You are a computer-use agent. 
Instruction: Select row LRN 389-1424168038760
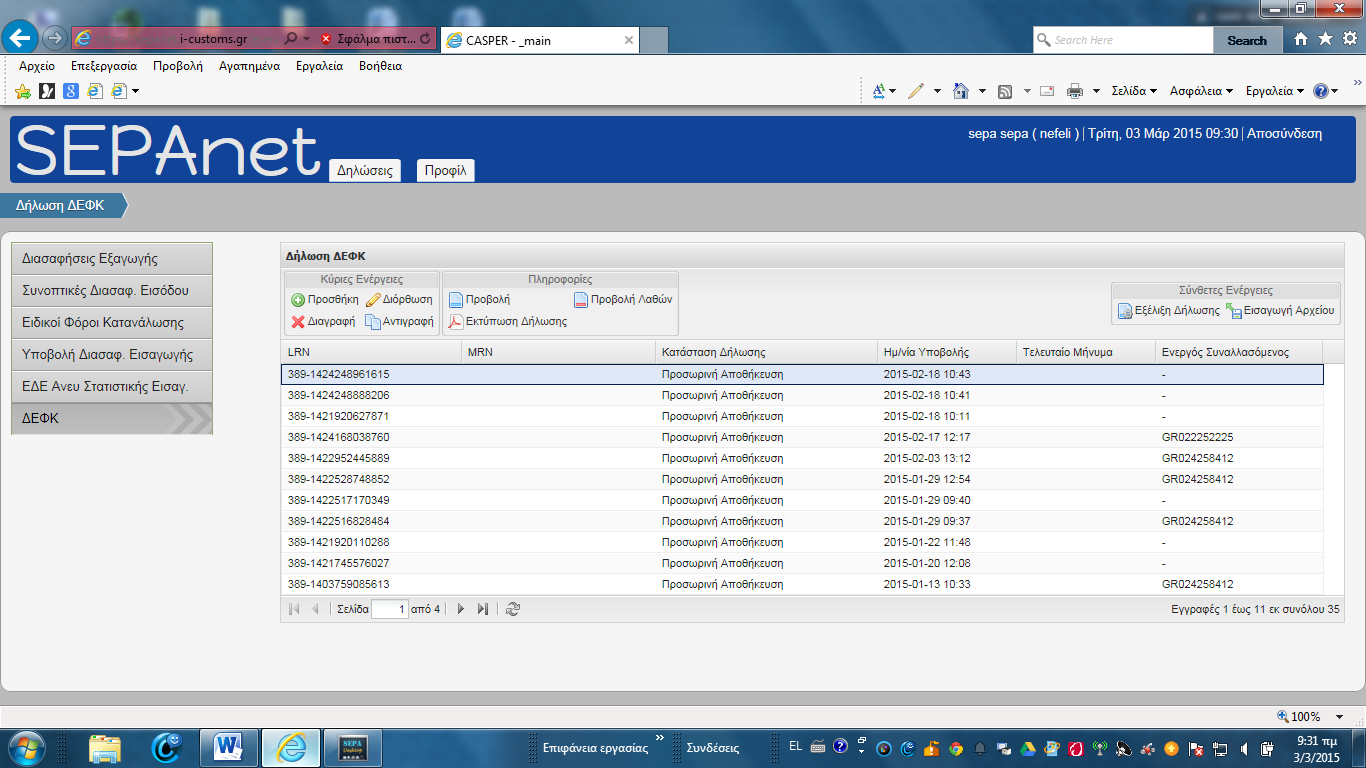click(x=802, y=437)
